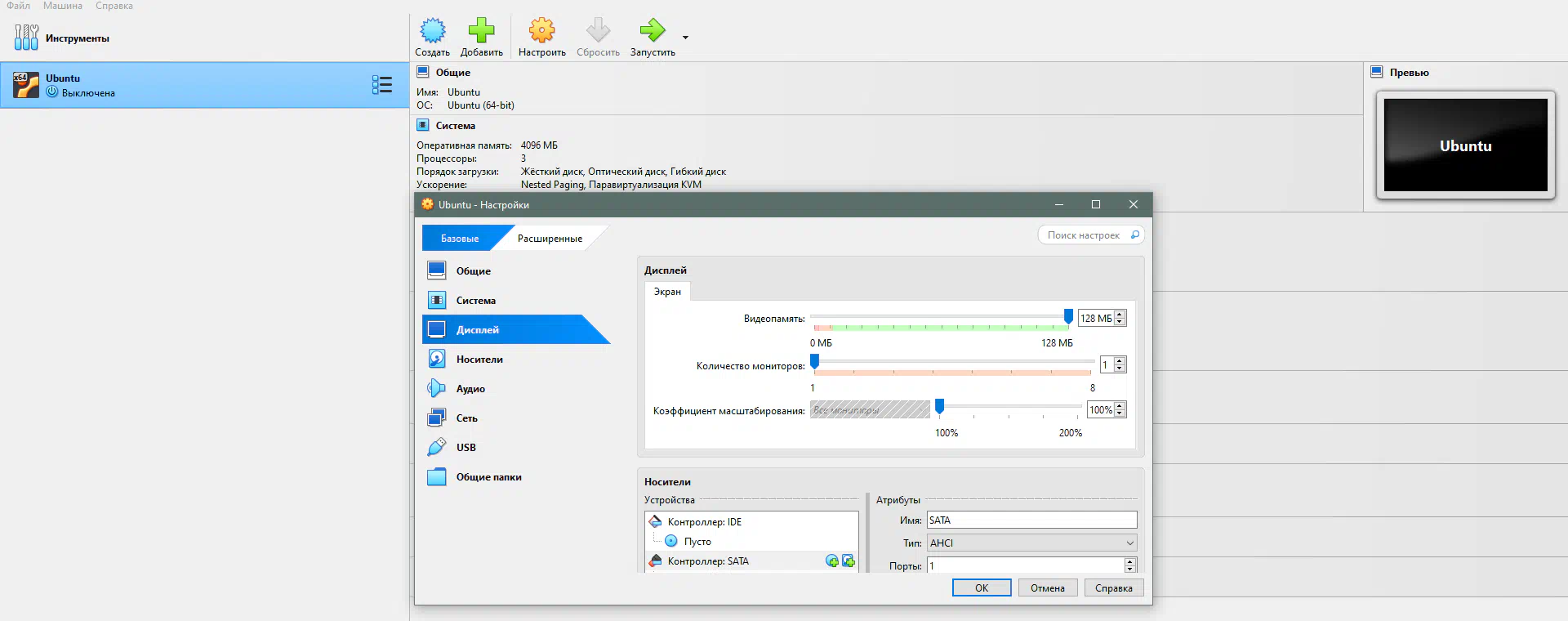Click Отмена button
The image size is (1568, 621).
(1048, 587)
